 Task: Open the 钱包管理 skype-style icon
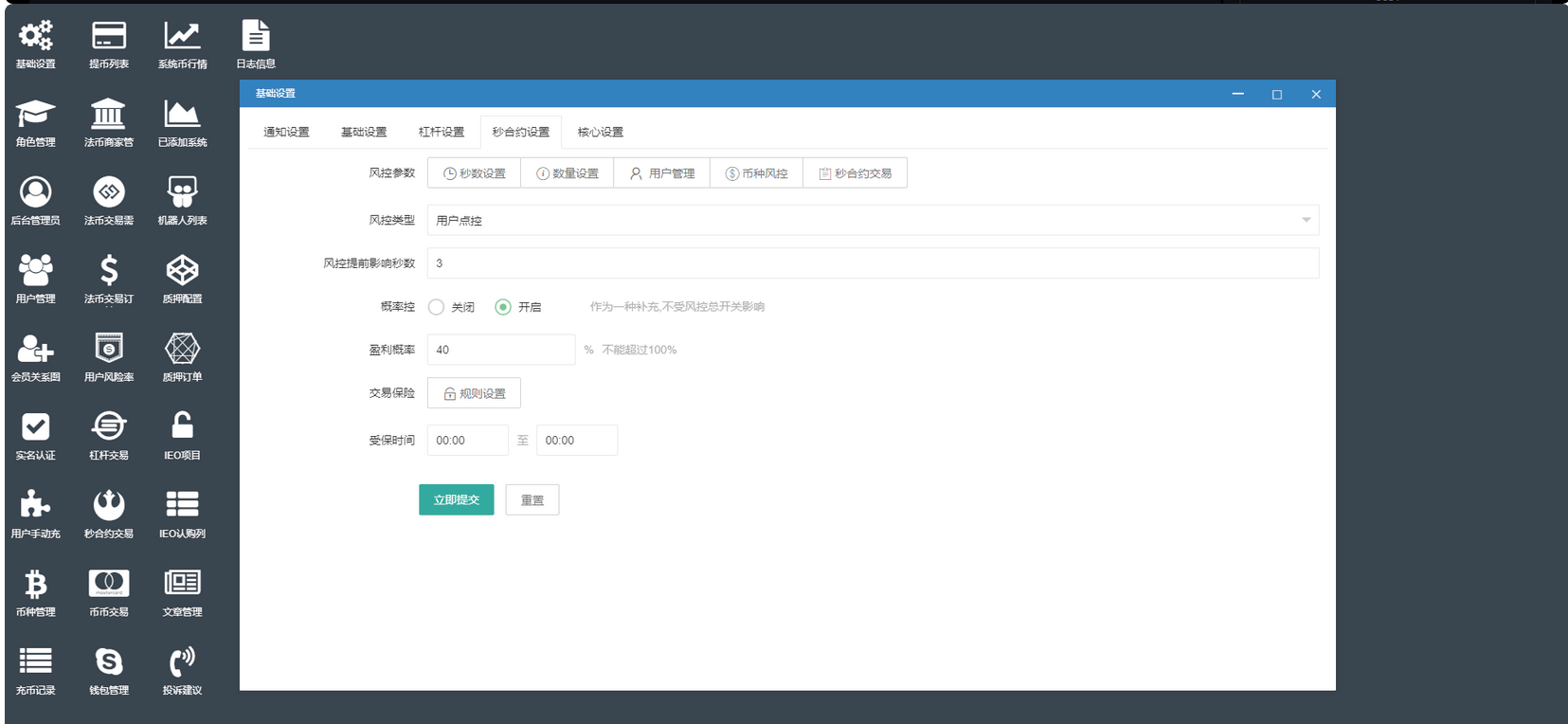(x=109, y=661)
